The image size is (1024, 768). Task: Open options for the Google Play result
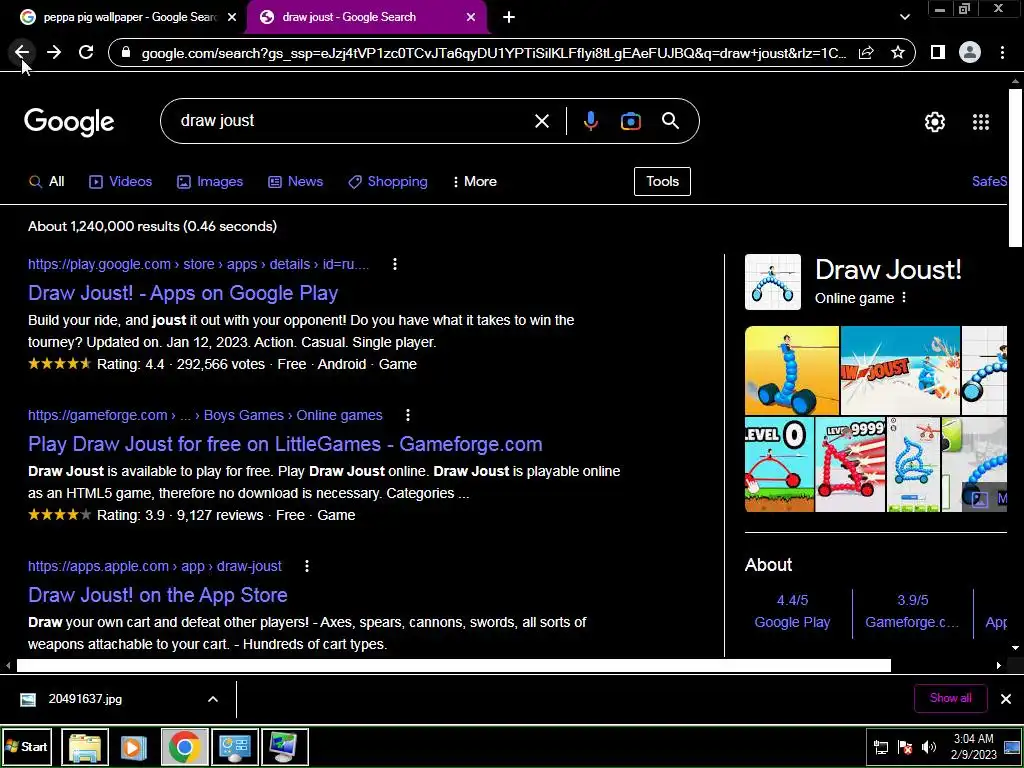(x=394, y=264)
